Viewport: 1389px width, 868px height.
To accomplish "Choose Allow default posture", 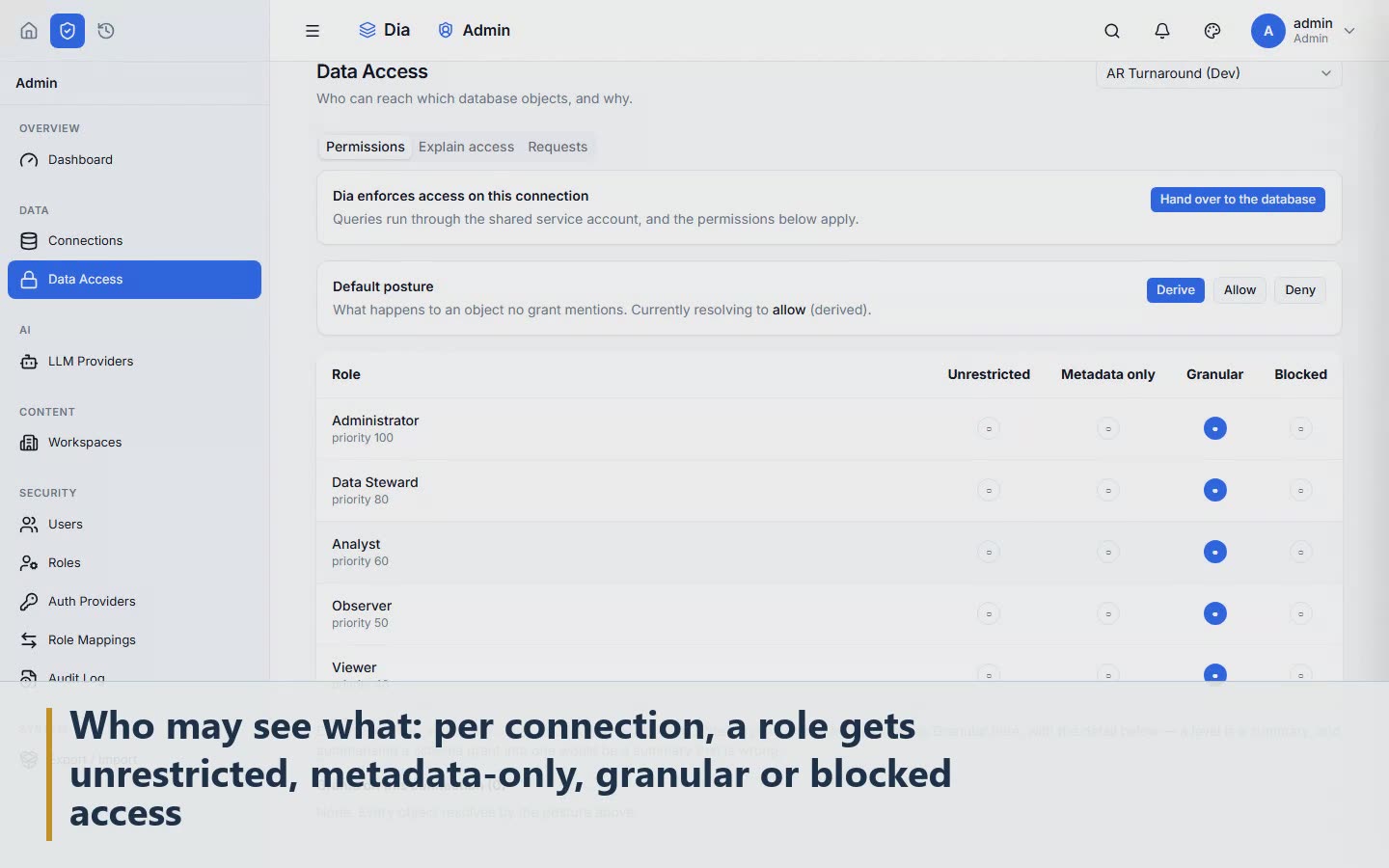I will (x=1239, y=290).
